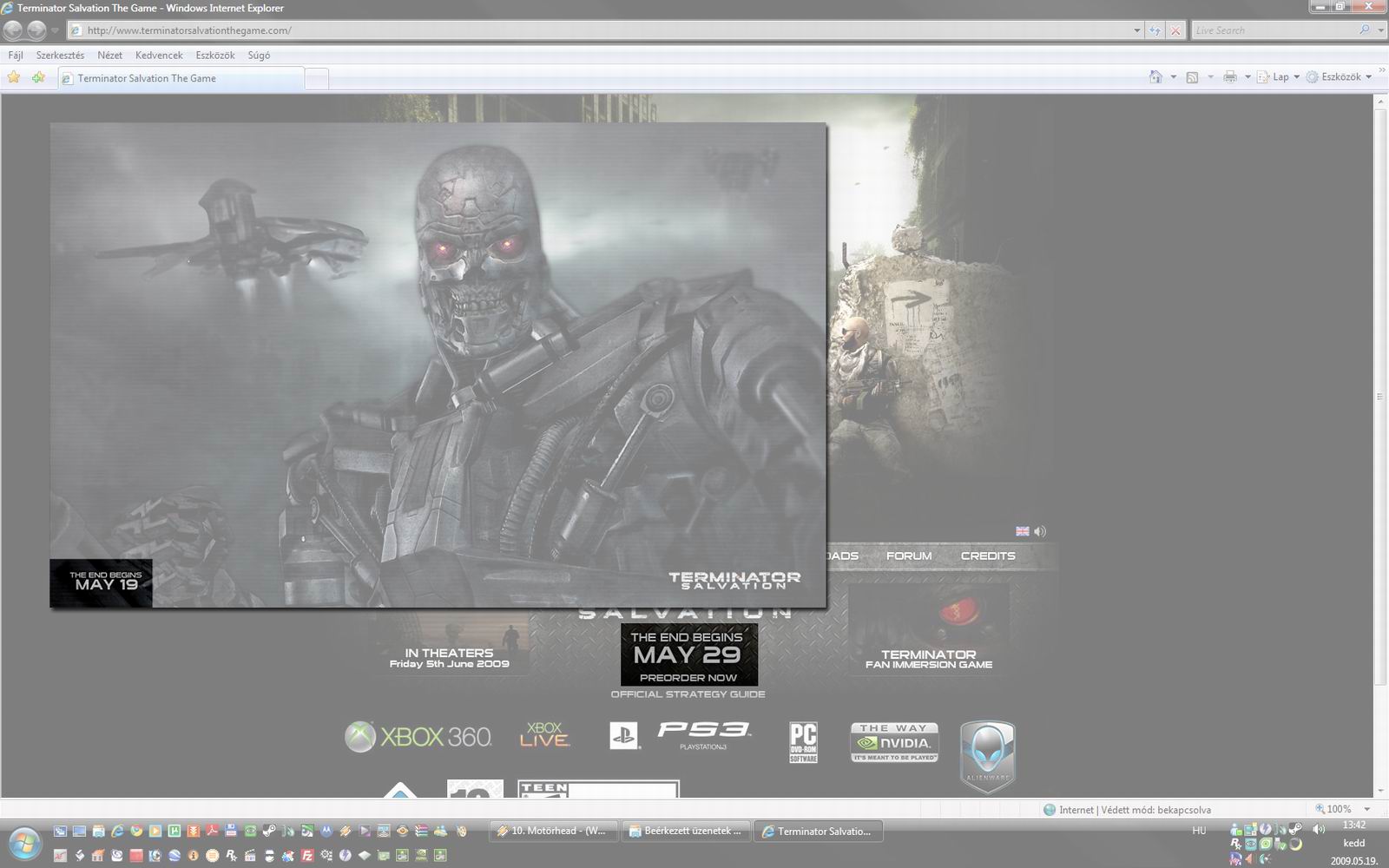Viewport: 1389px width, 868px height.
Task: Open the recent pages dropdown arrow
Action: coord(55,30)
